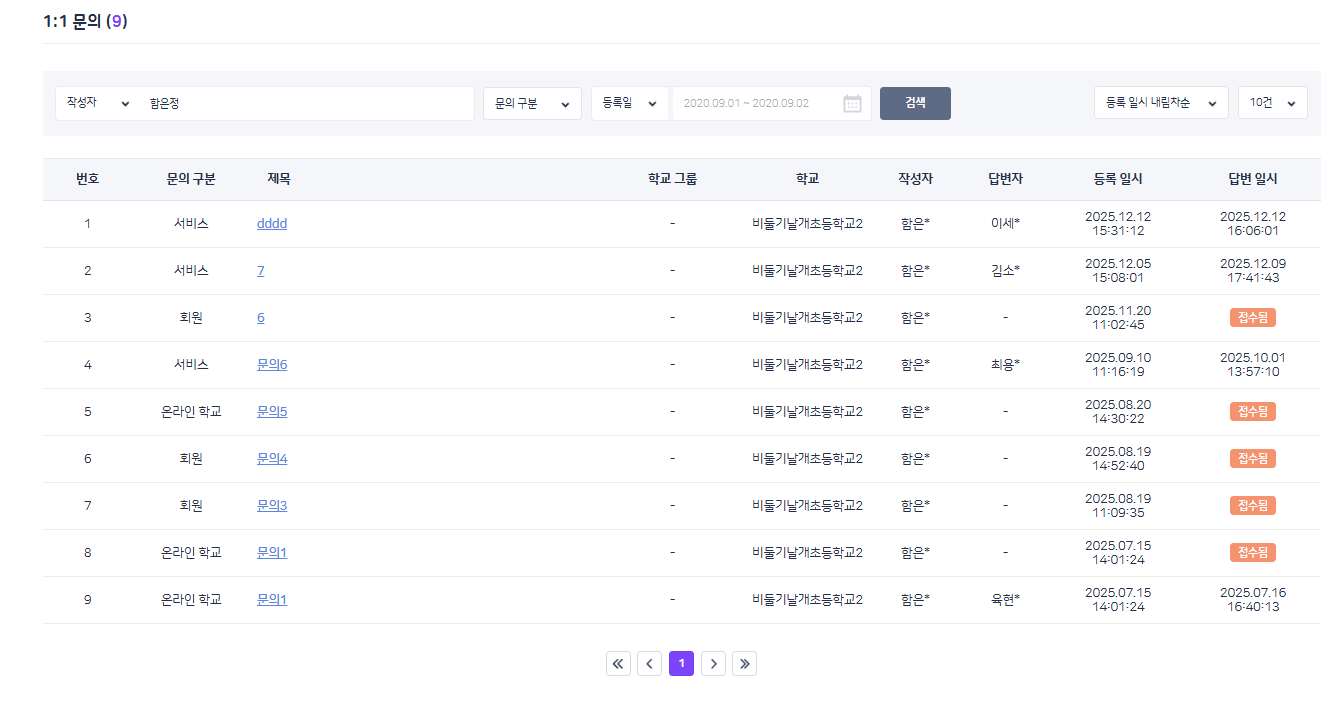Select page 1 in pagination

(x=681, y=664)
